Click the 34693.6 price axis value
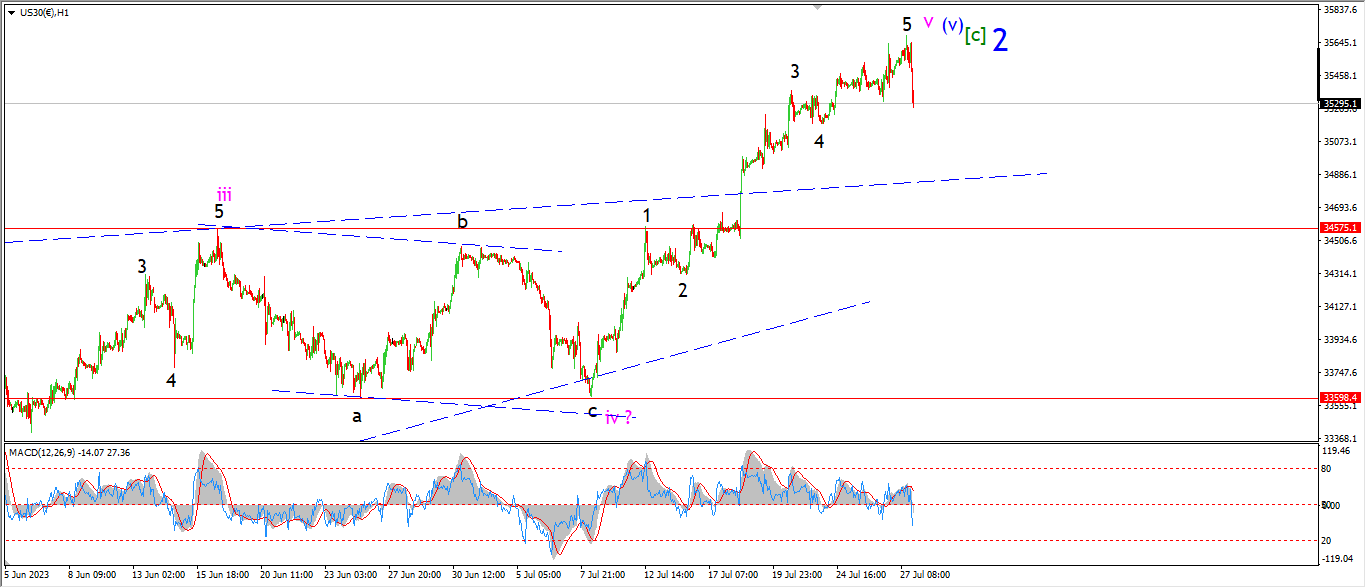 pos(1340,208)
